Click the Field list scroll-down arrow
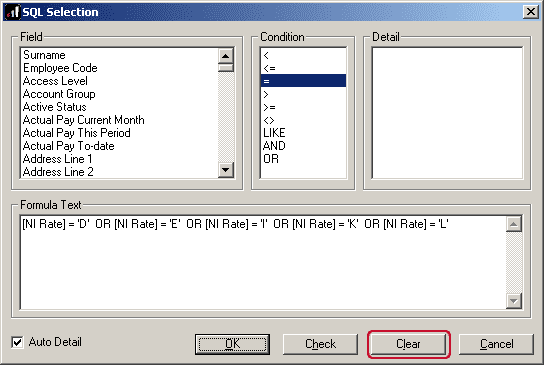 pos(226,170)
